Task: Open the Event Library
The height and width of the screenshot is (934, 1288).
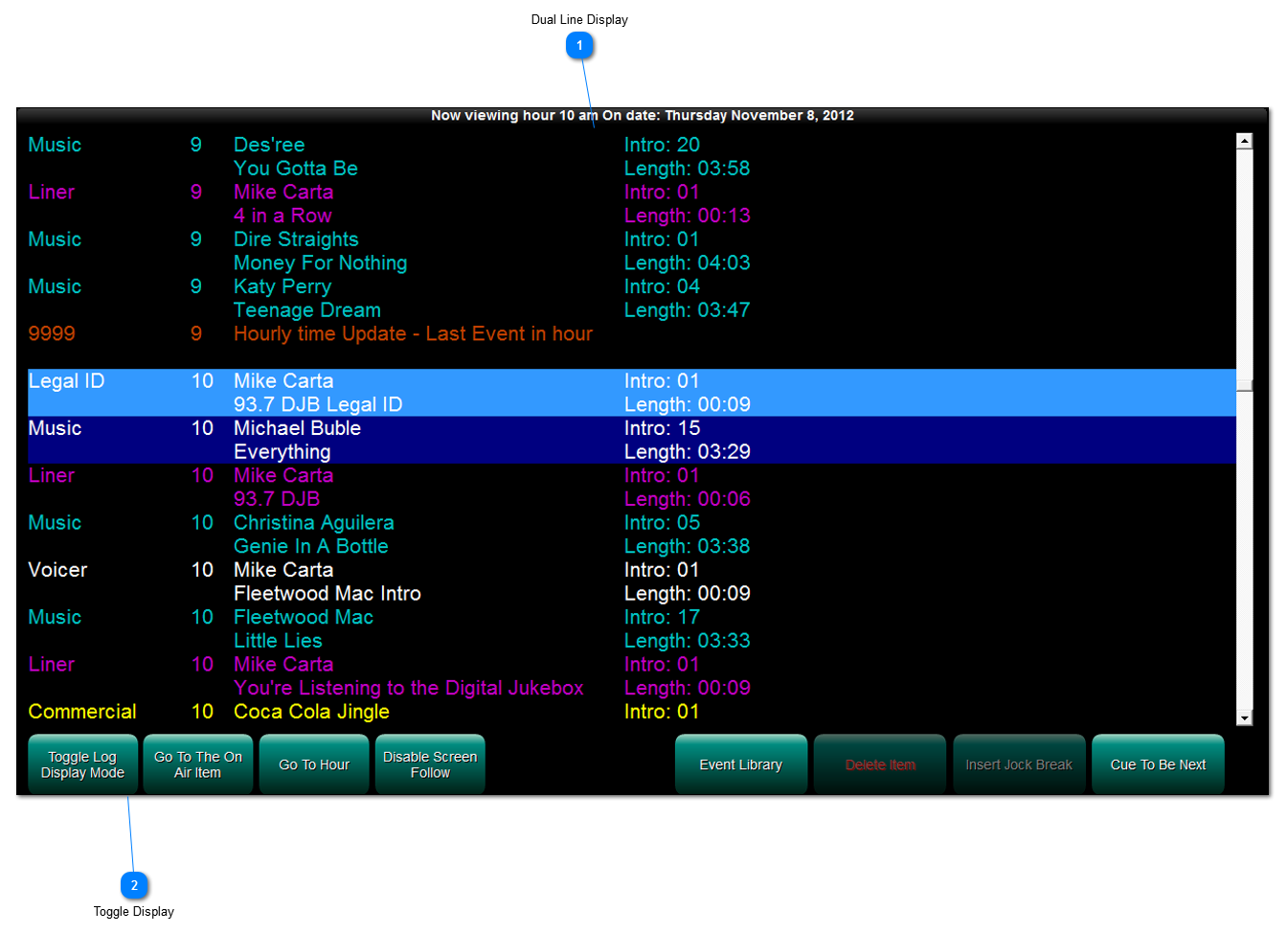Action: click(x=740, y=764)
